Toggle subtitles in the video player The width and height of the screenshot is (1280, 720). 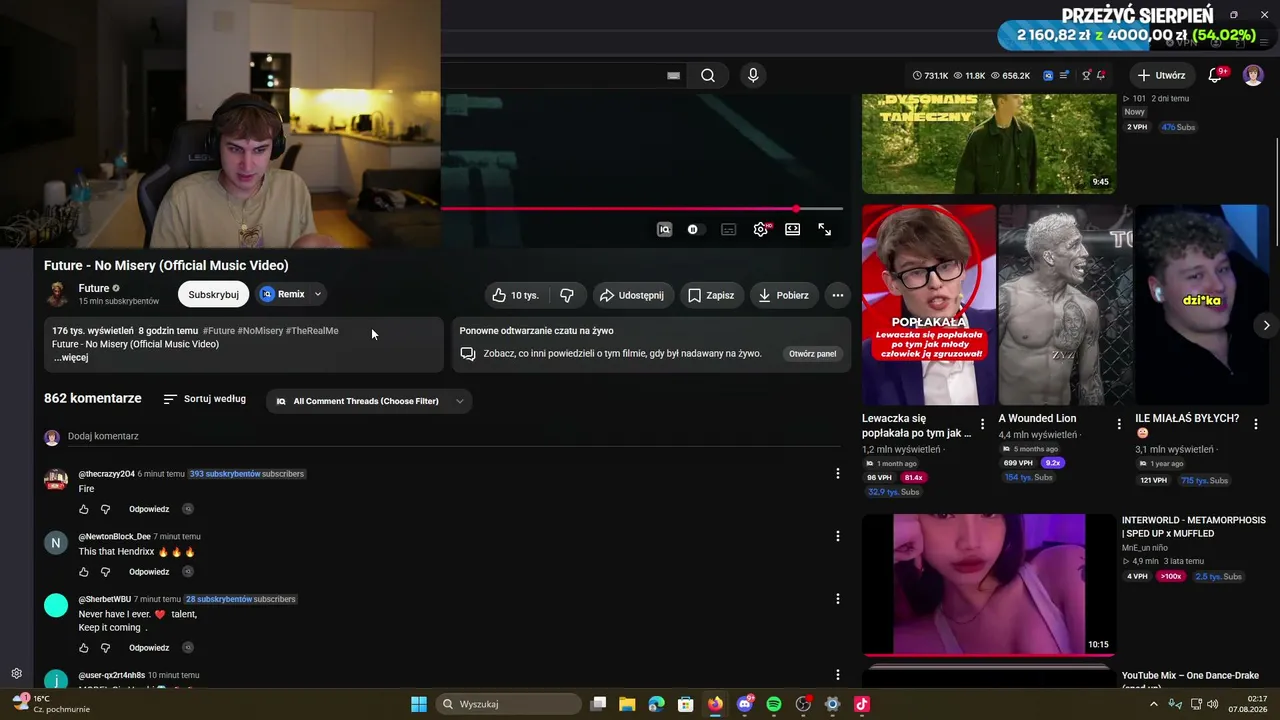[729, 229]
